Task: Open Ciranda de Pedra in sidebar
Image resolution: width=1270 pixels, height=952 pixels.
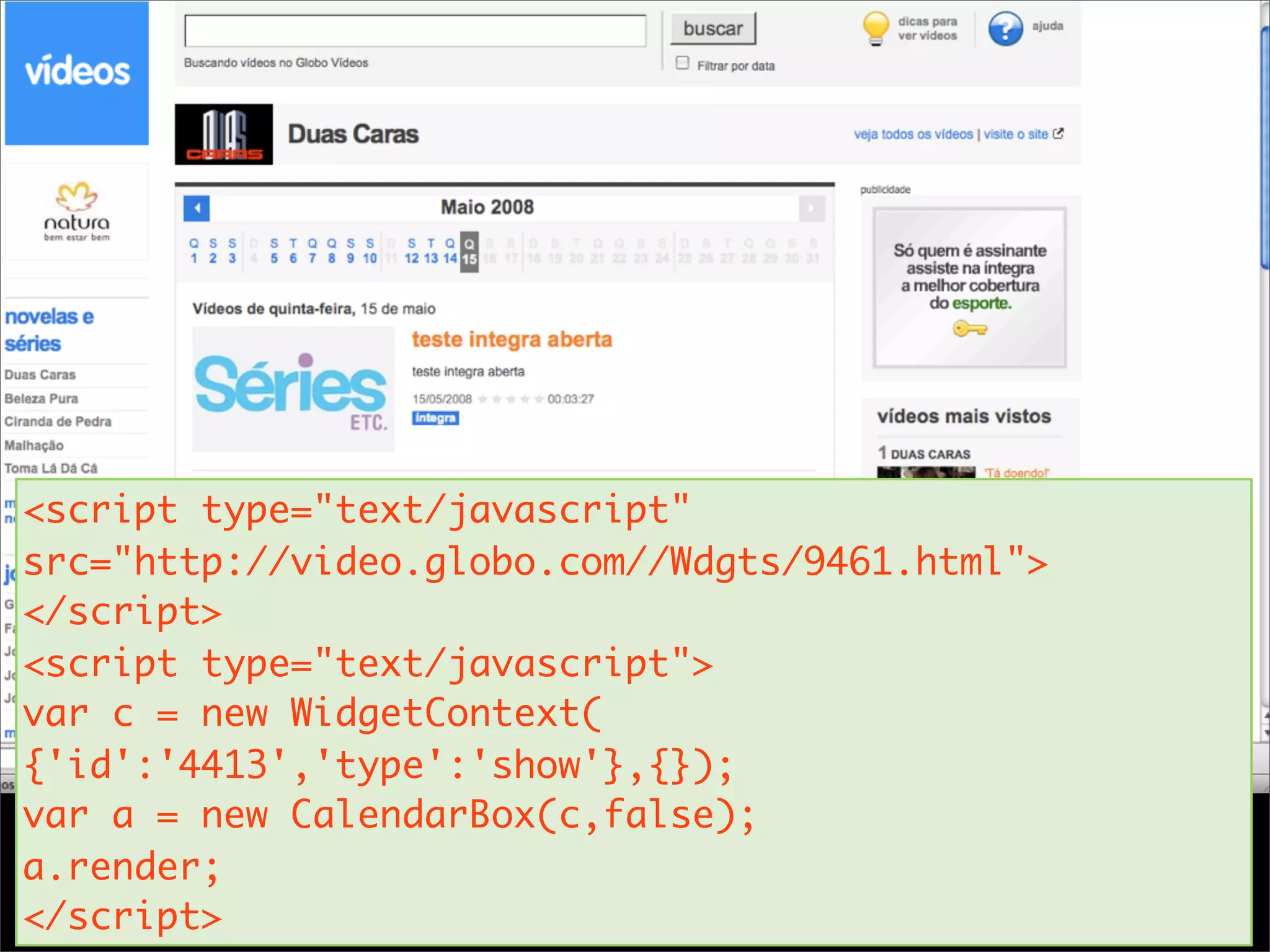Action: click(x=58, y=422)
